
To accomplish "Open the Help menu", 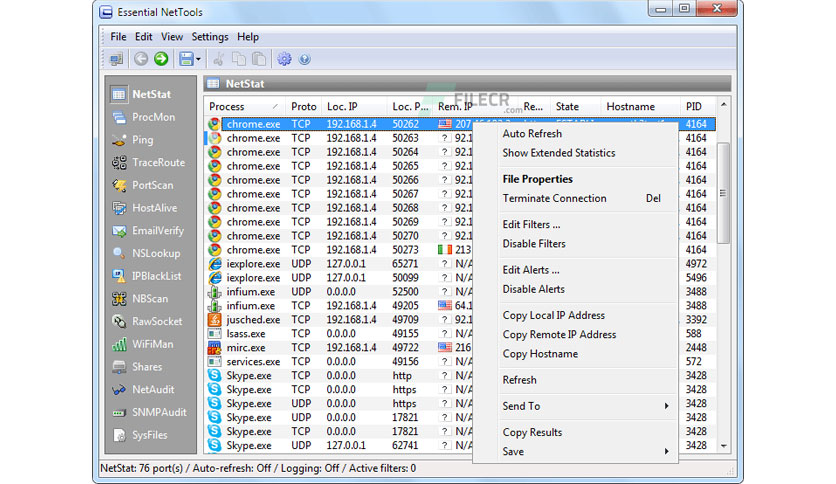I will tap(248, 37).
